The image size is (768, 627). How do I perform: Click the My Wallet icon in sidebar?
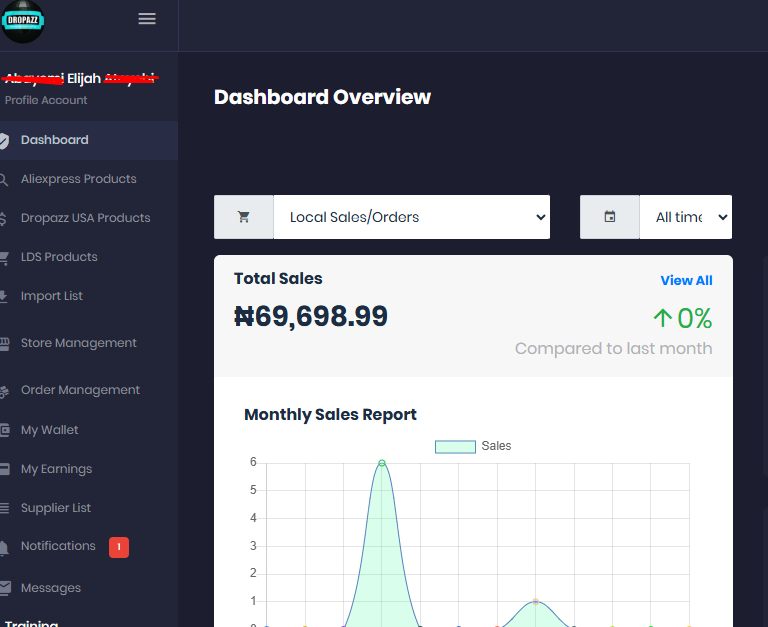(4, 430)
